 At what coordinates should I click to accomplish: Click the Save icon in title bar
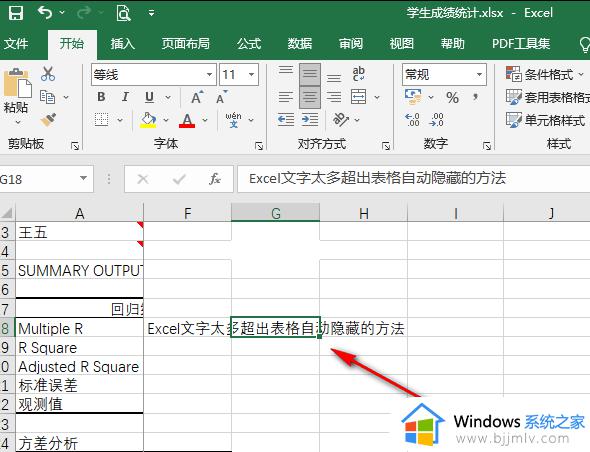tap(16, 13)
